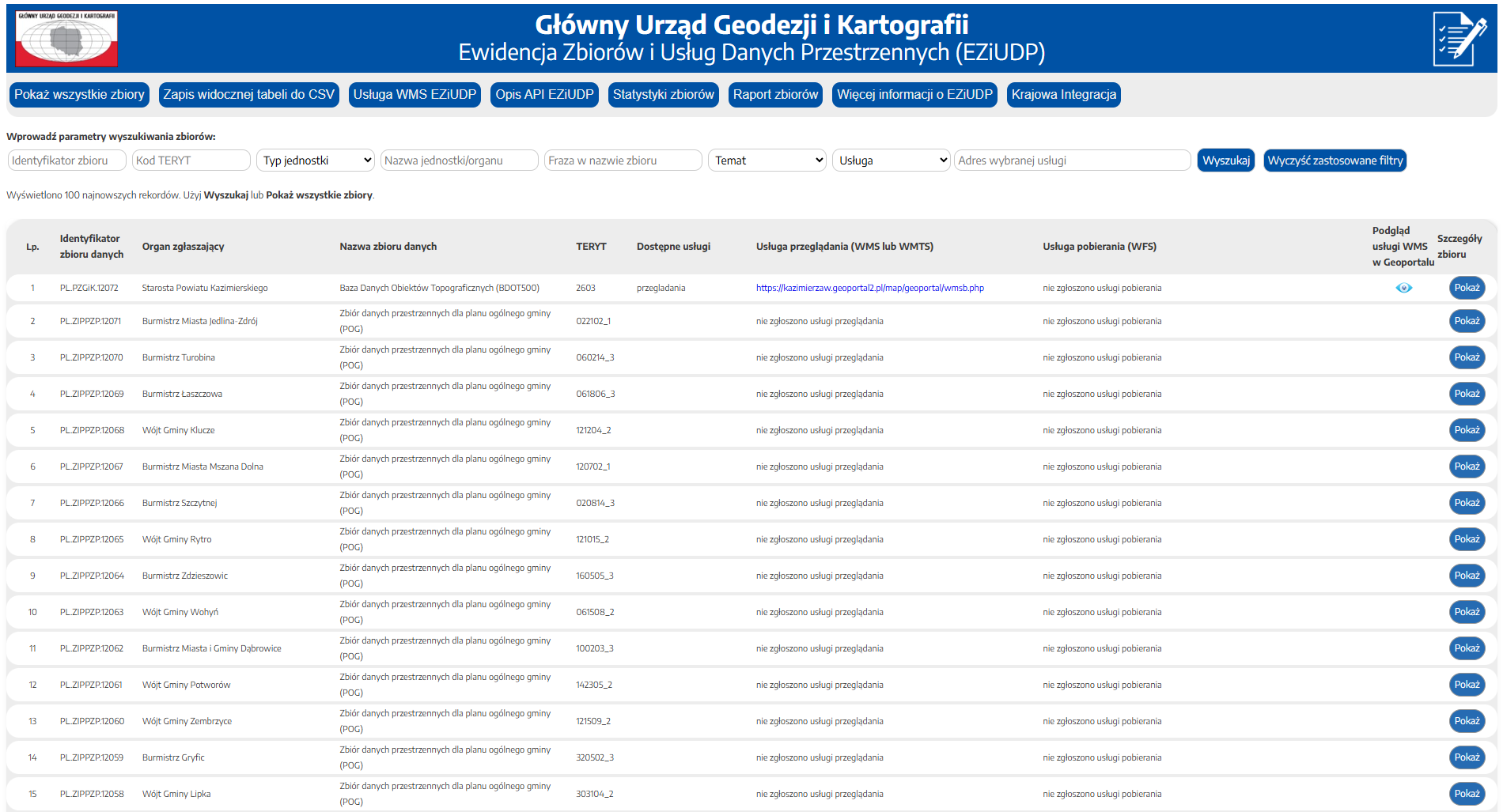Click the przegladania service cell

661,288
